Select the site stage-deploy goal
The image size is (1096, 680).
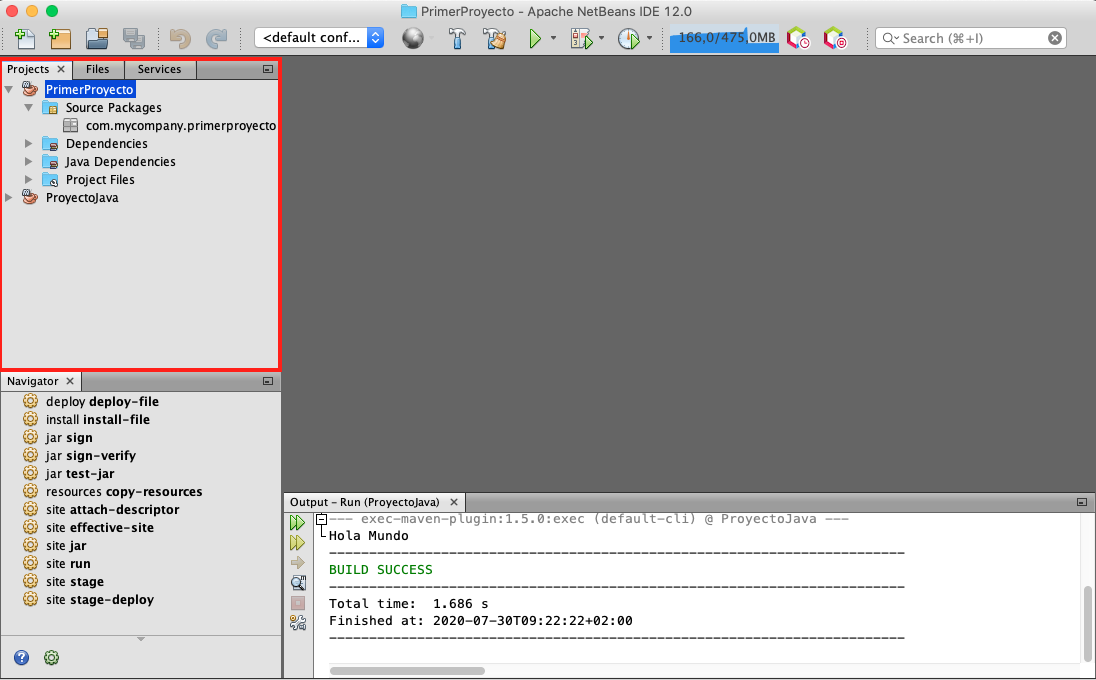[99, 600]
